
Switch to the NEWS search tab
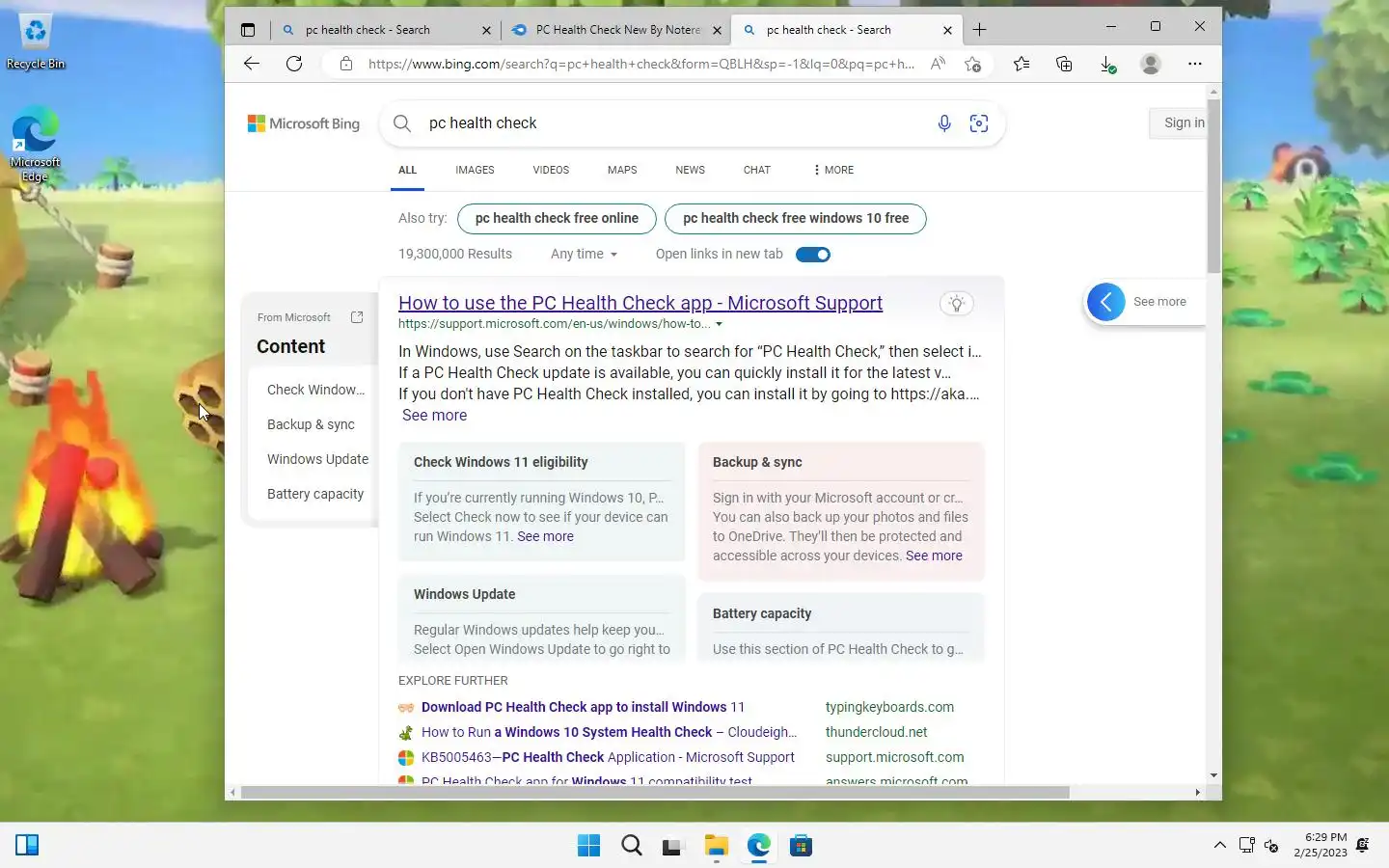point(690,170)
